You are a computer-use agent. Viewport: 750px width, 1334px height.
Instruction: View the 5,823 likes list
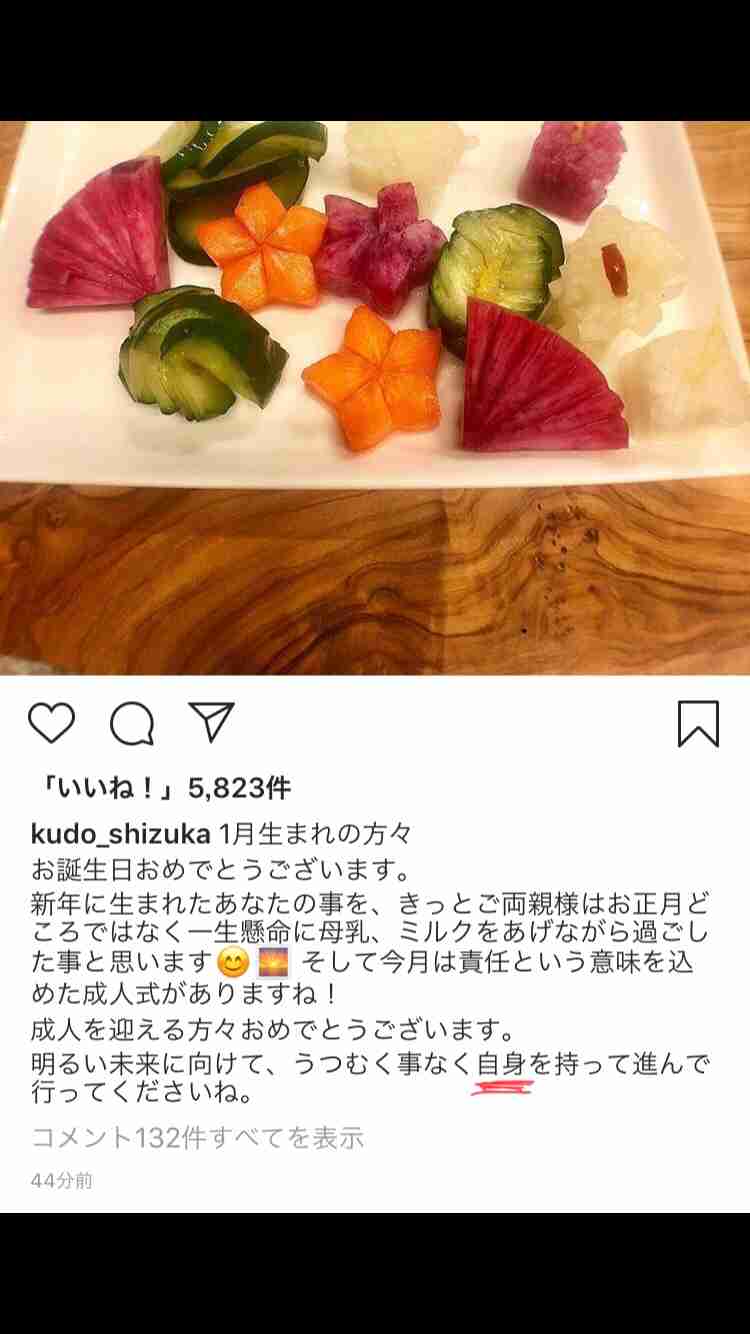click(161, 789)
